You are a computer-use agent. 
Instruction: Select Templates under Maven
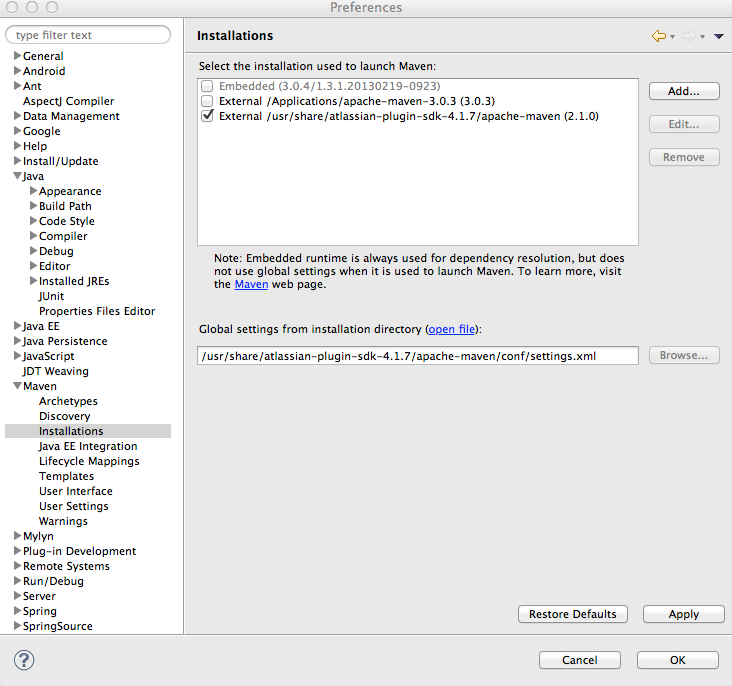coord(66,476)
